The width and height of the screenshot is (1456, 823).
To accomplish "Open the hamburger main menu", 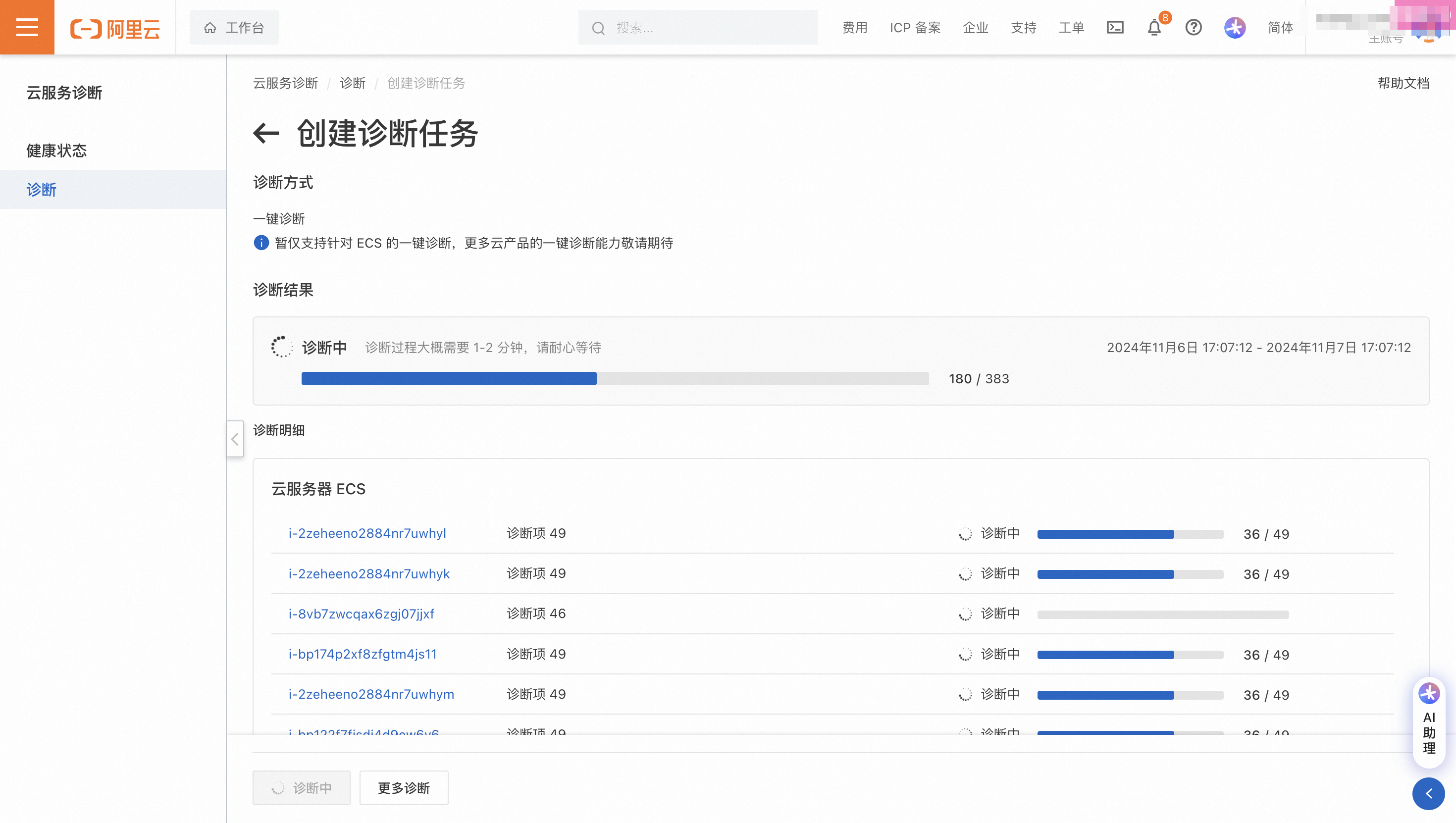I will (x=27, y=27).
